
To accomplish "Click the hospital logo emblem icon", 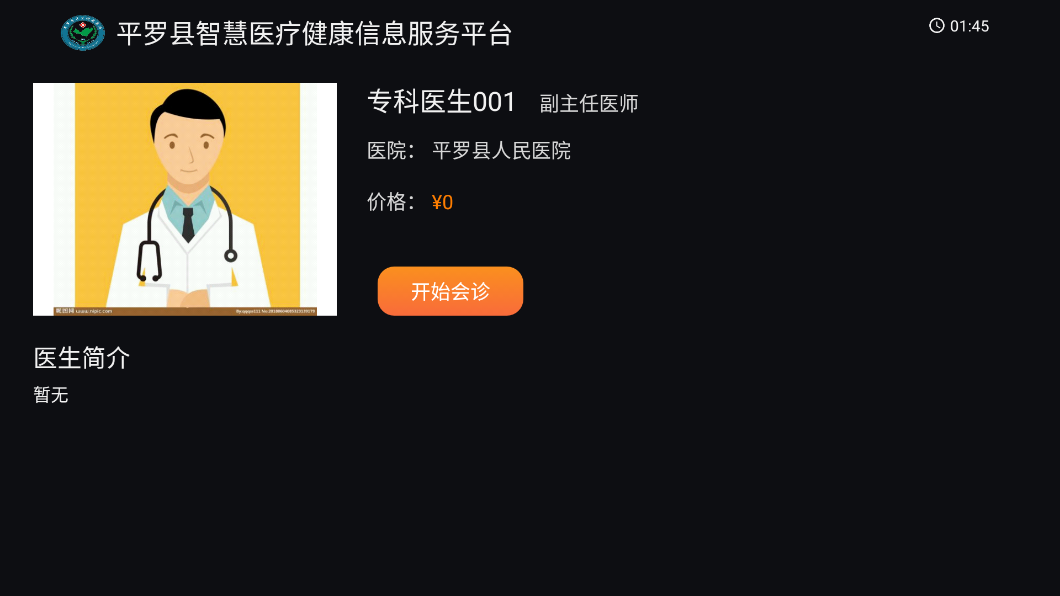I will click(x=82, y=33).
